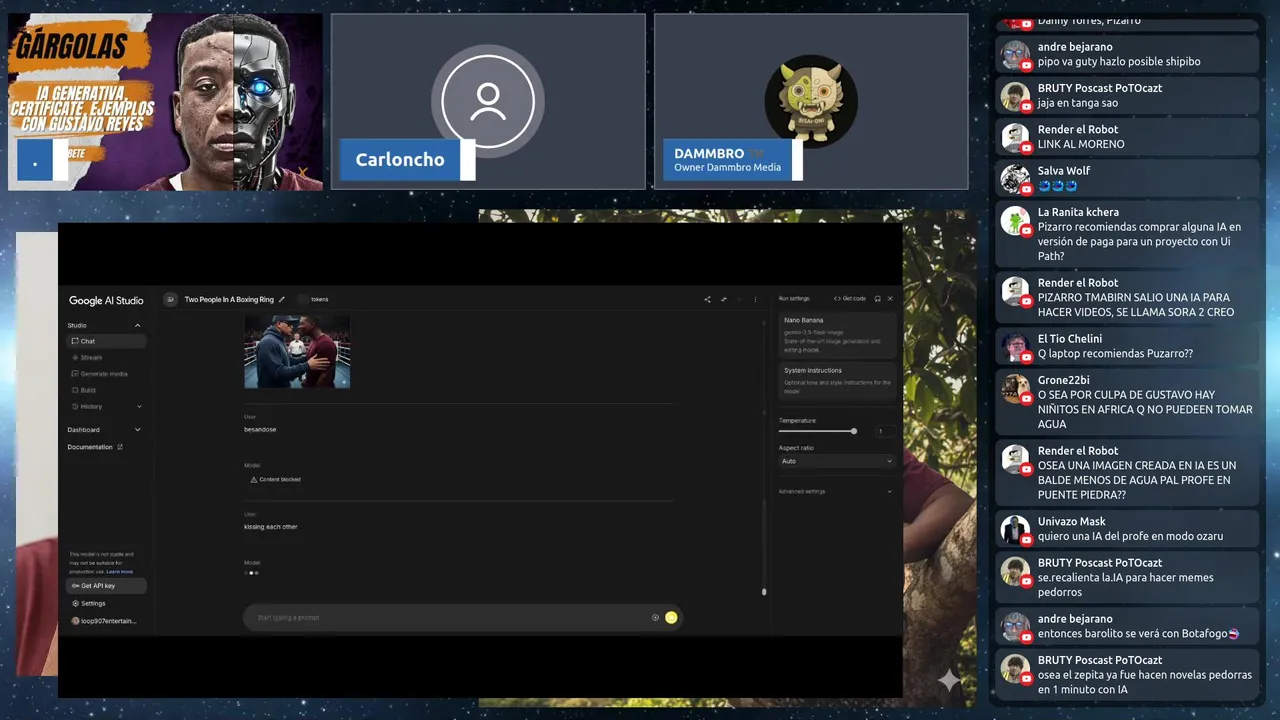The image size is (1280, 720).
Task: Click El Tio Chelini's chat avatar
Action: 1015,346
